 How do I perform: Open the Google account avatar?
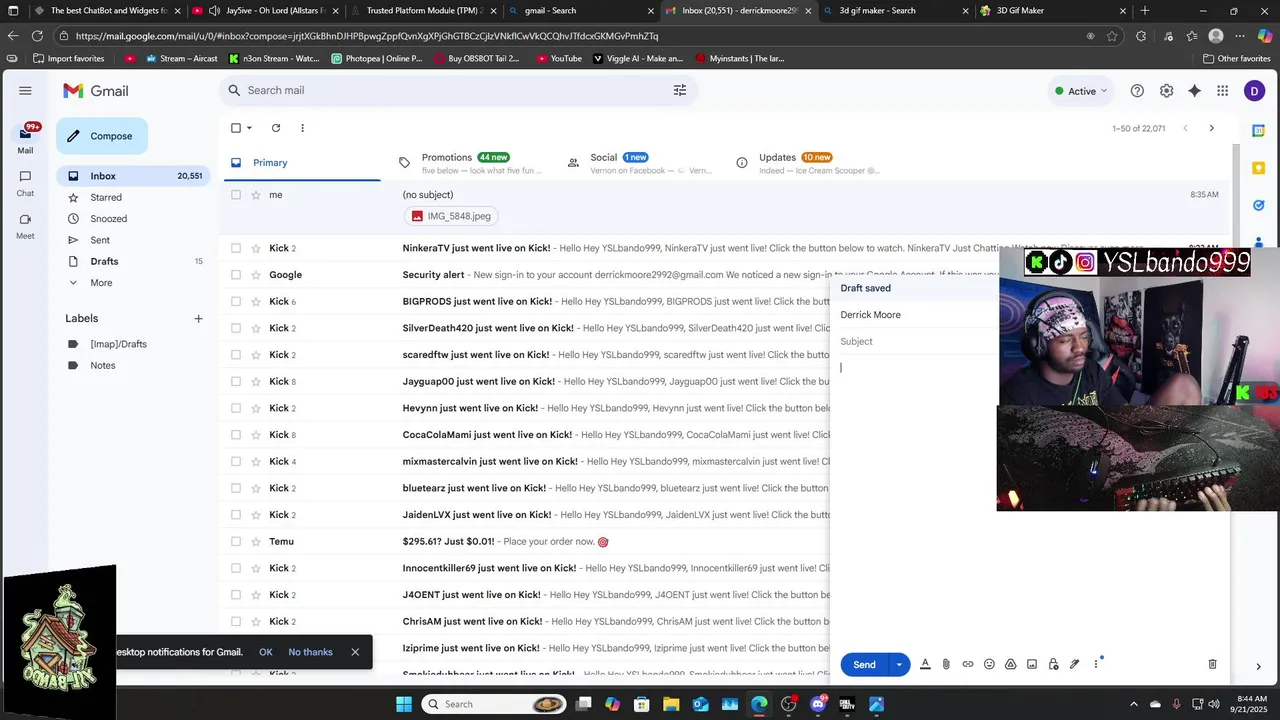[x=1254, y=91]
